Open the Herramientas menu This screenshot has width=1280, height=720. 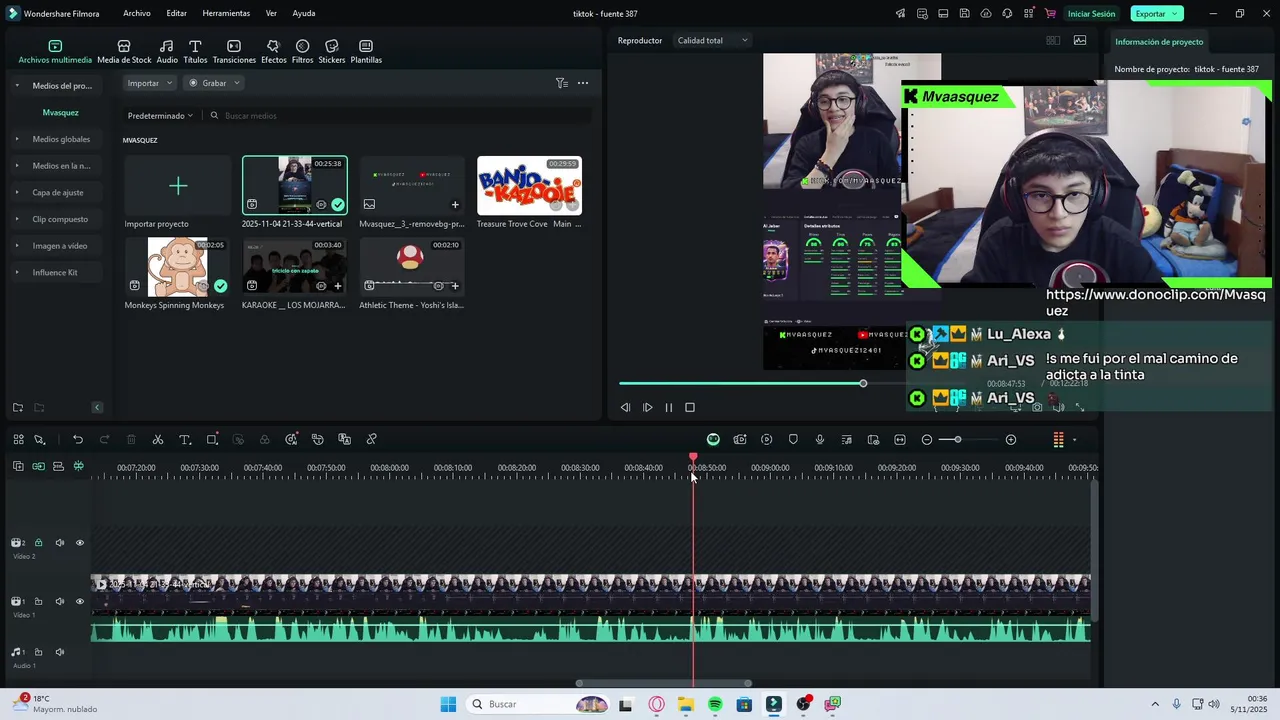pyautogui.click(x=226, y=13)
